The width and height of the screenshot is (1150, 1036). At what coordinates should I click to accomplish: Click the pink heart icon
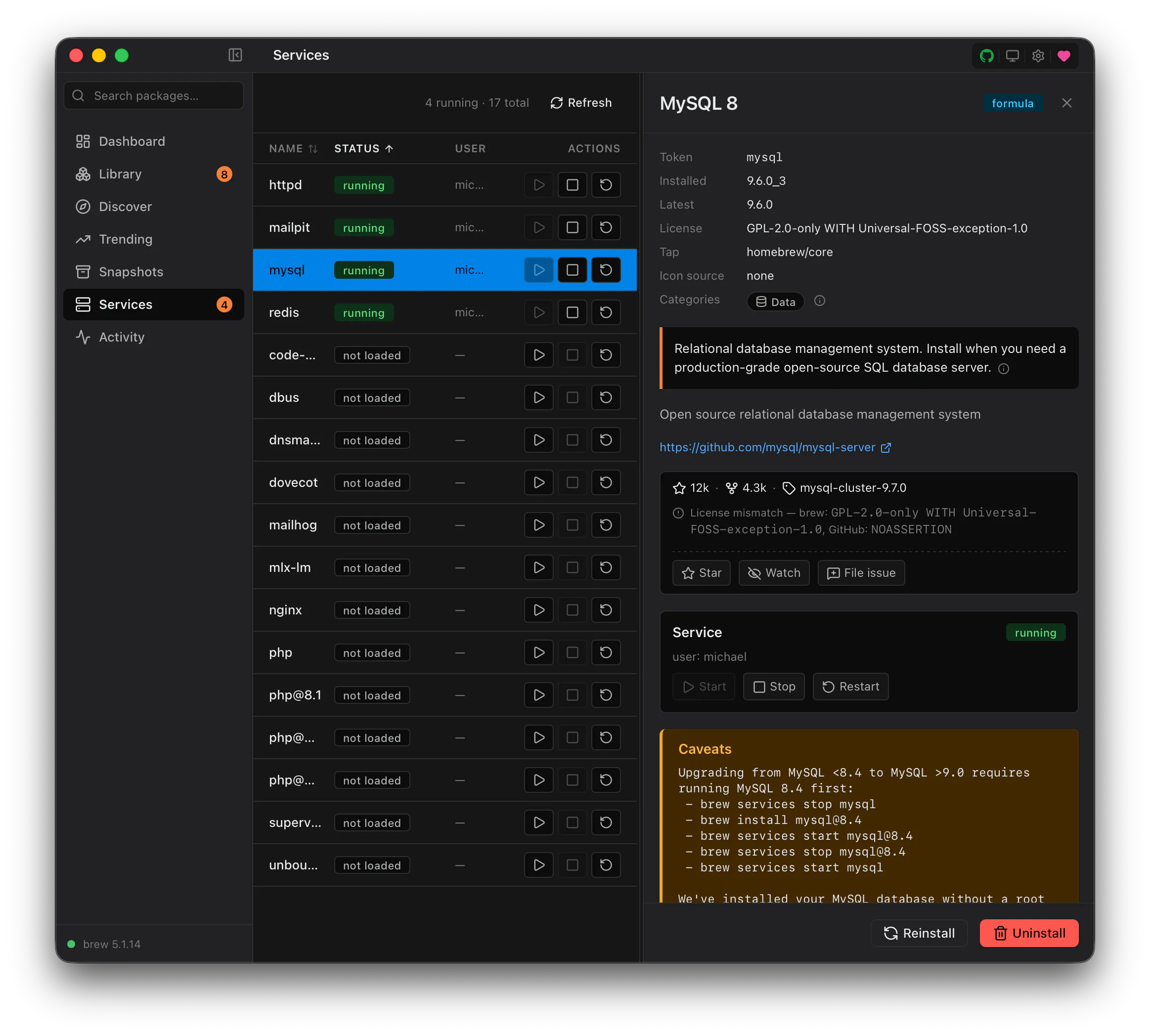pos(1063,56)
